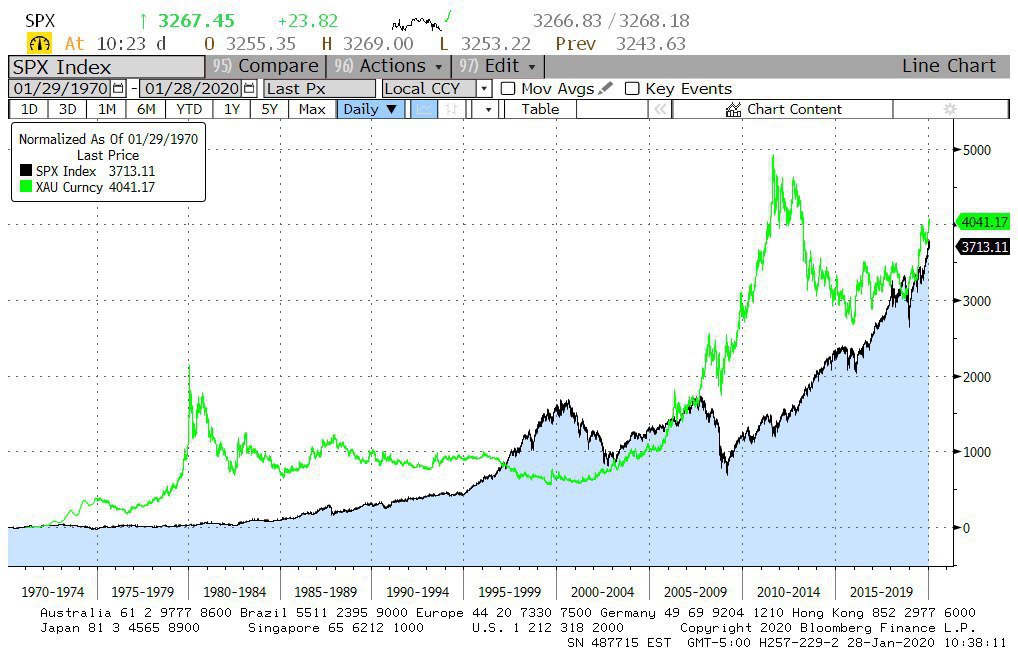
Task: Click the SPX Index legend label
Action: click(66, 171)
